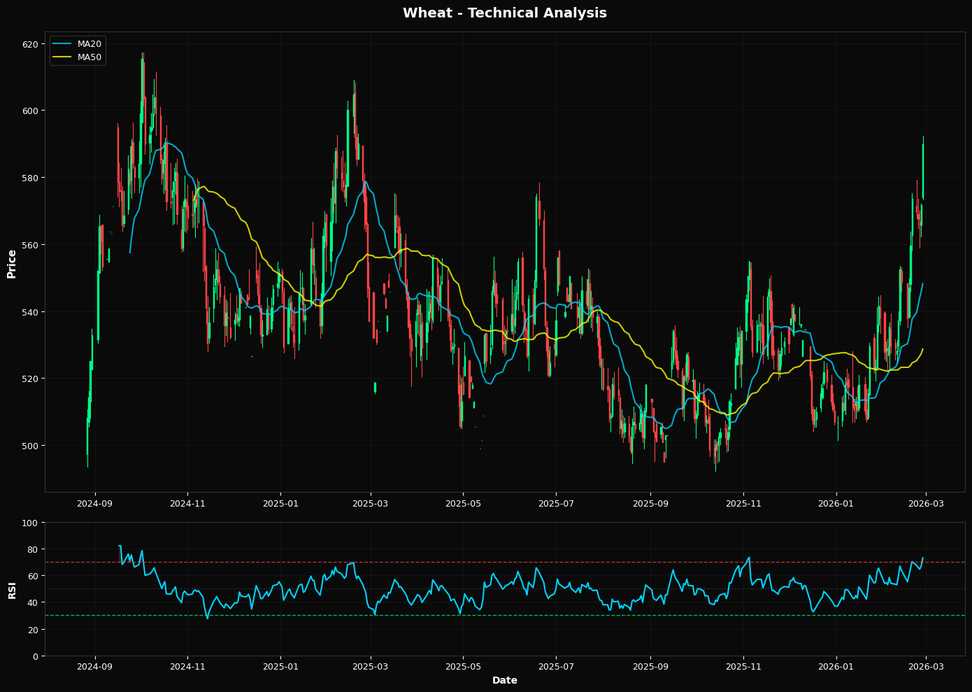Viewport: 972px width, 692px height.
Task: Click the chart title "Wheat - Technical Analysis"
Action: [x=505, y=12]
